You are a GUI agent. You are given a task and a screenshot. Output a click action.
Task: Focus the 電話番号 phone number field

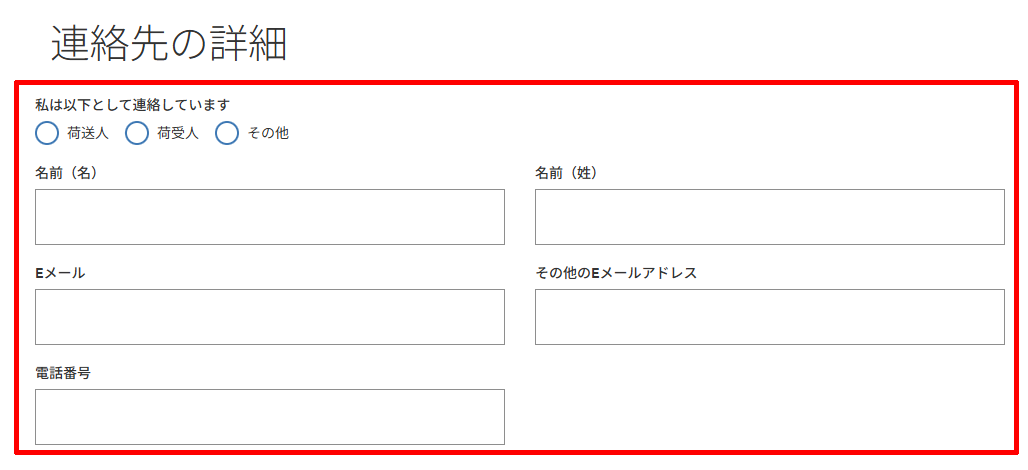pos(269,417)
